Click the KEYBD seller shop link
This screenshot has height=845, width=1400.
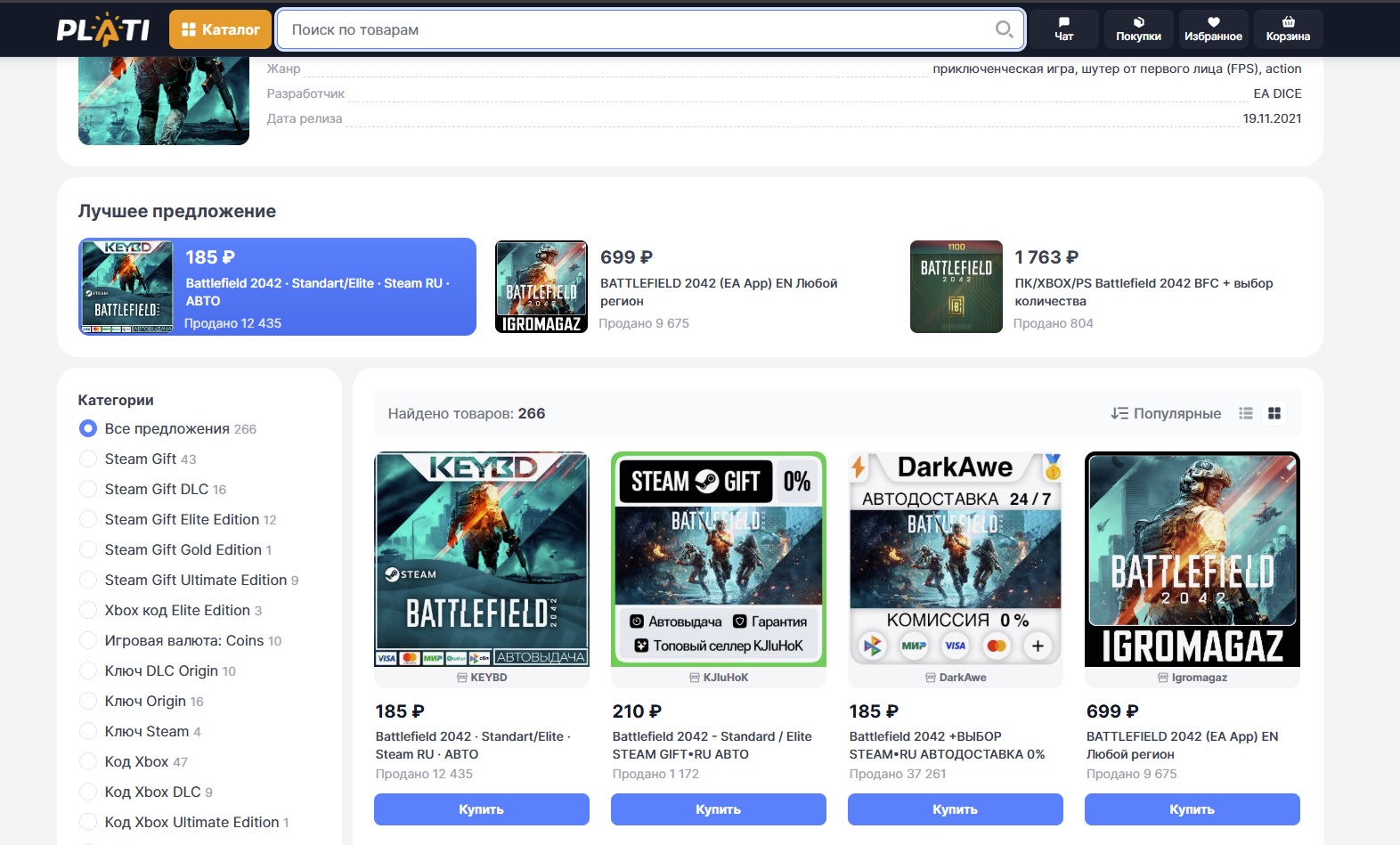pos(482,678)
